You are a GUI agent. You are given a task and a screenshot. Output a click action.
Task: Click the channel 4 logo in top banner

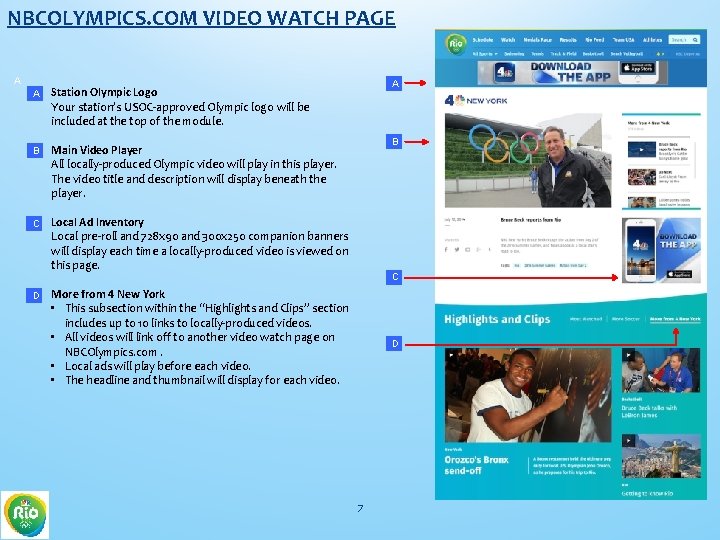505,73
